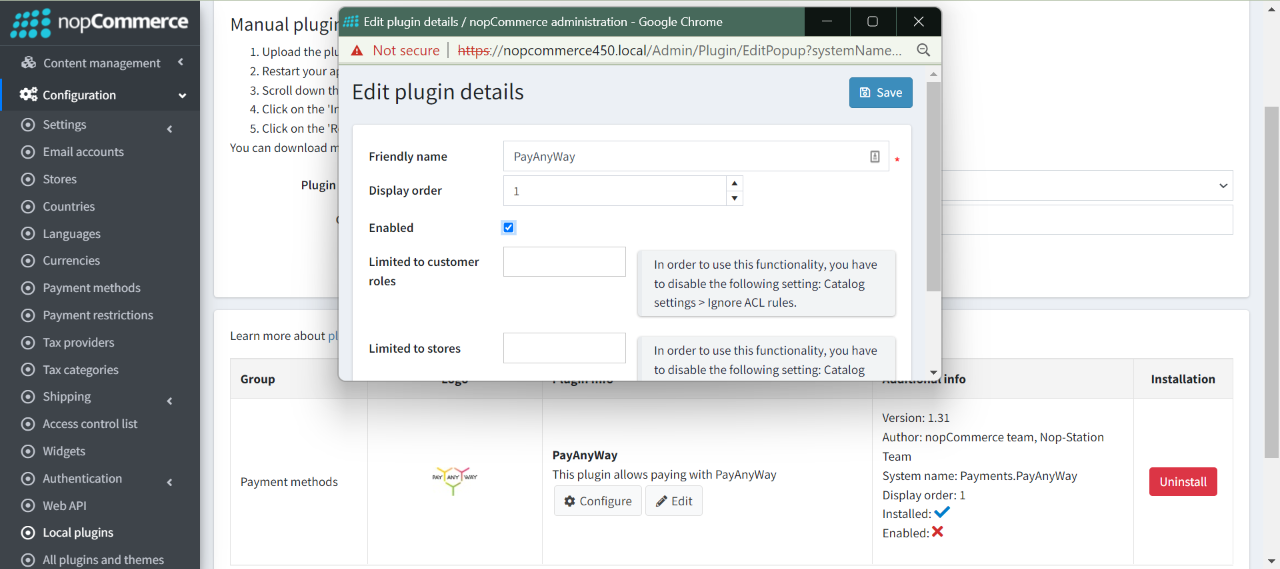Open Limited to customer roles selector

[x=564, y=262]
